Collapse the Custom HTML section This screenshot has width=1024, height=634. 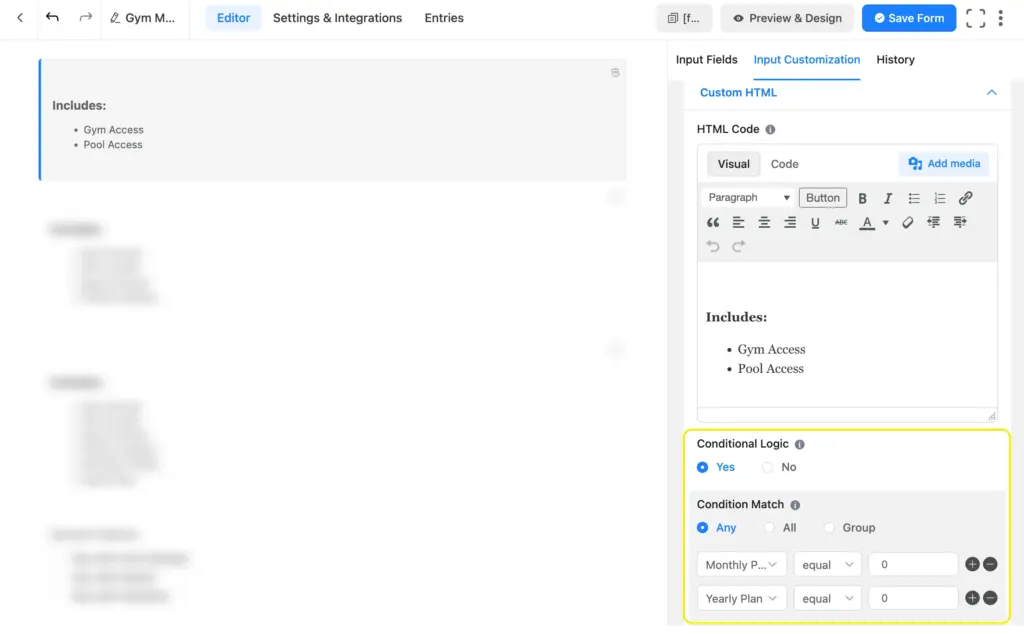990,92
